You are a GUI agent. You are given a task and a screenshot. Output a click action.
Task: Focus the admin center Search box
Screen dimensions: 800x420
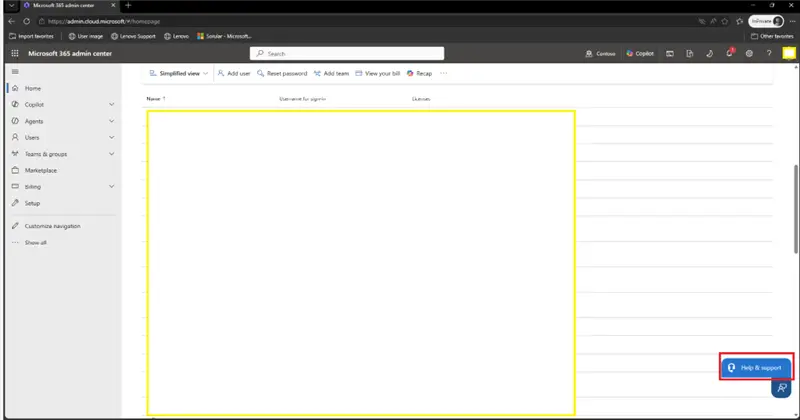point(347,54)
